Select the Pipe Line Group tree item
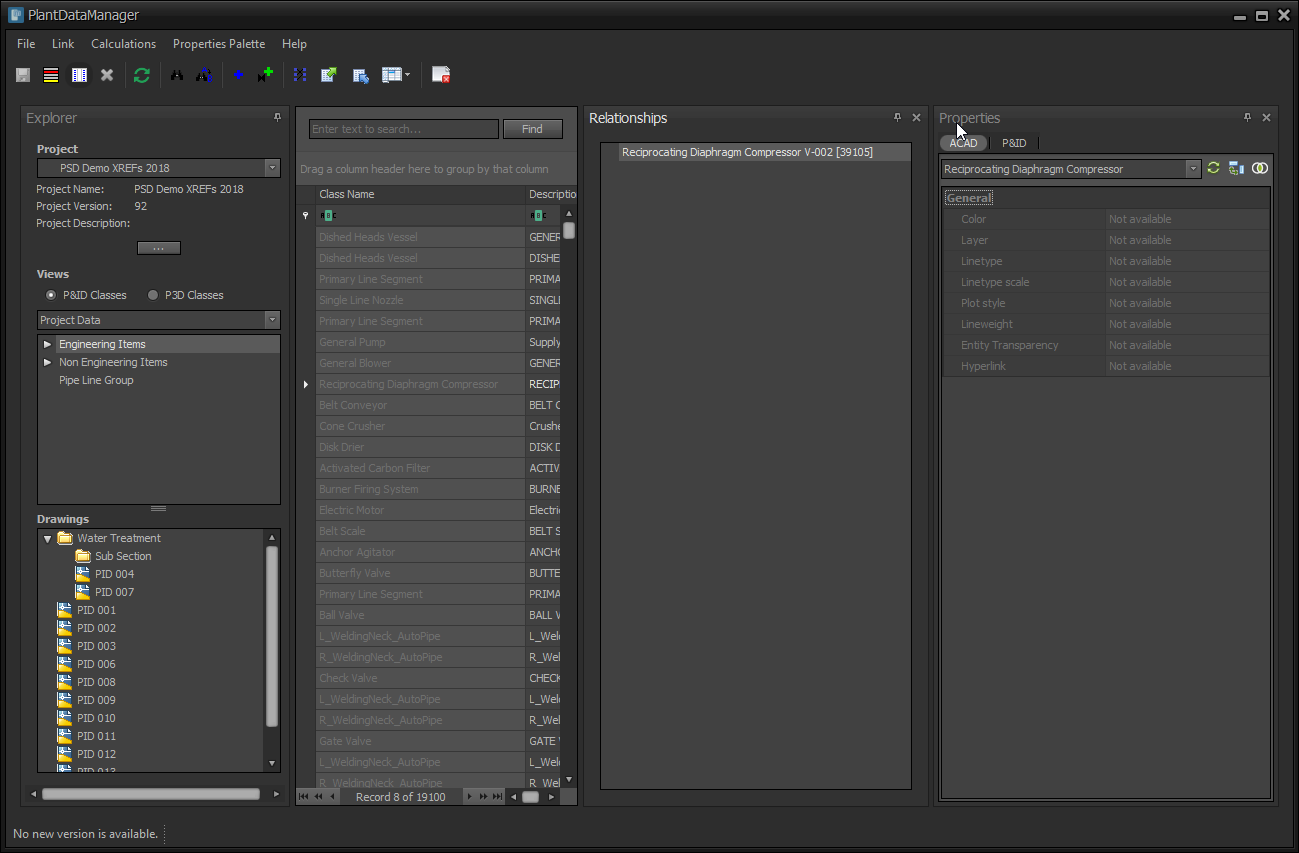This screenshot has width=1299, height=853. tap(96, 380)
